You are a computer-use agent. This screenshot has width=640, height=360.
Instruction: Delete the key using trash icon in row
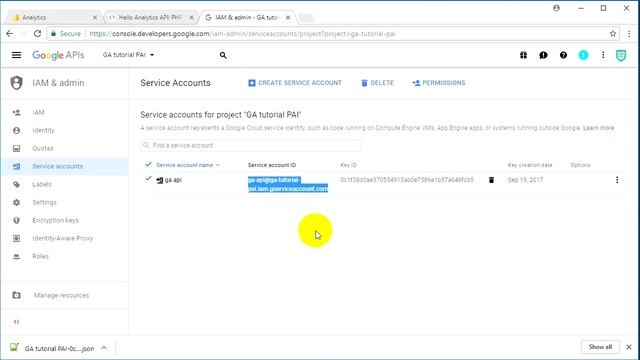pos(491,180)
